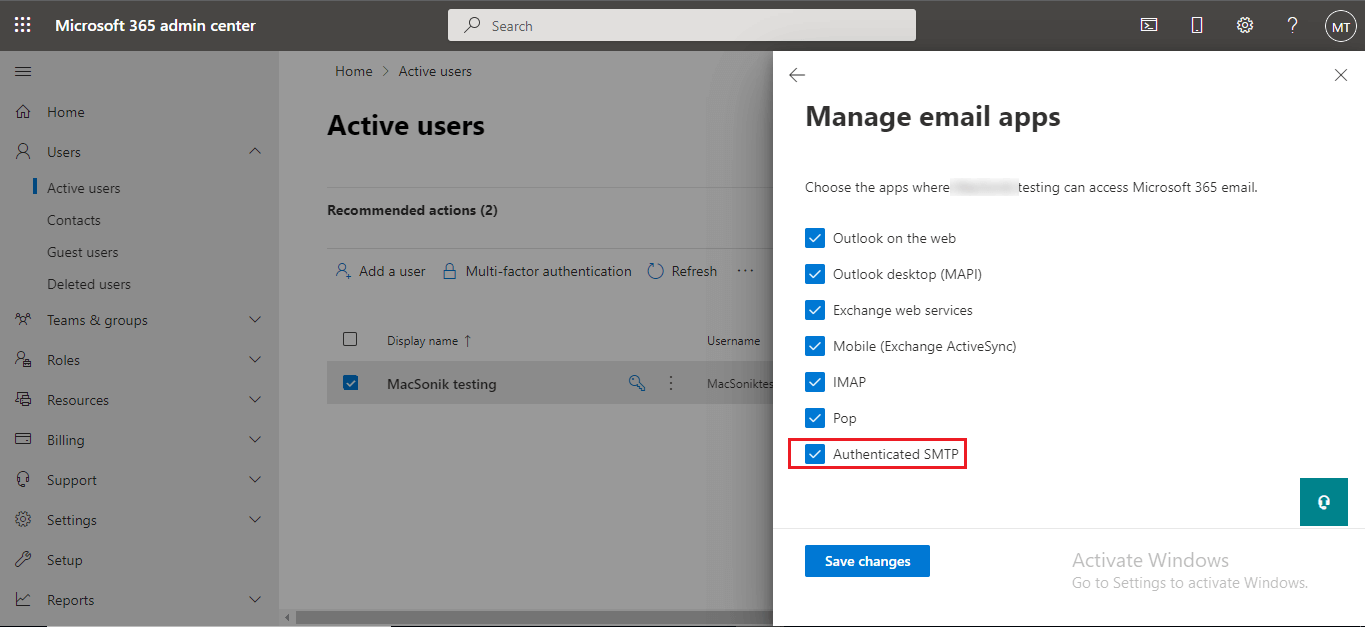
Task: Expand the Teams & groups section
Action: tap(255, 320)
